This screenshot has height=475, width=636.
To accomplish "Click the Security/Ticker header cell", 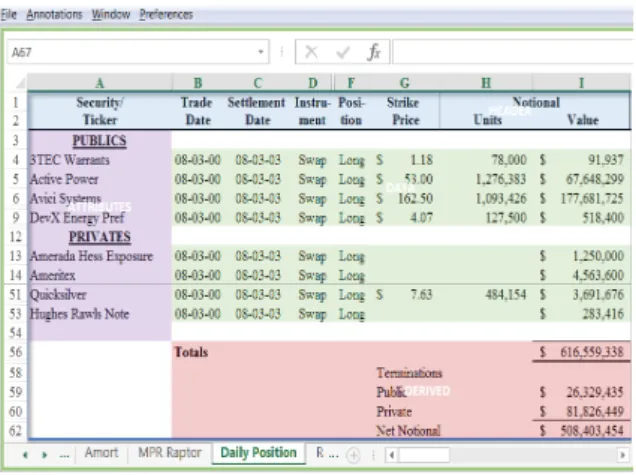I will pos(100,111).
